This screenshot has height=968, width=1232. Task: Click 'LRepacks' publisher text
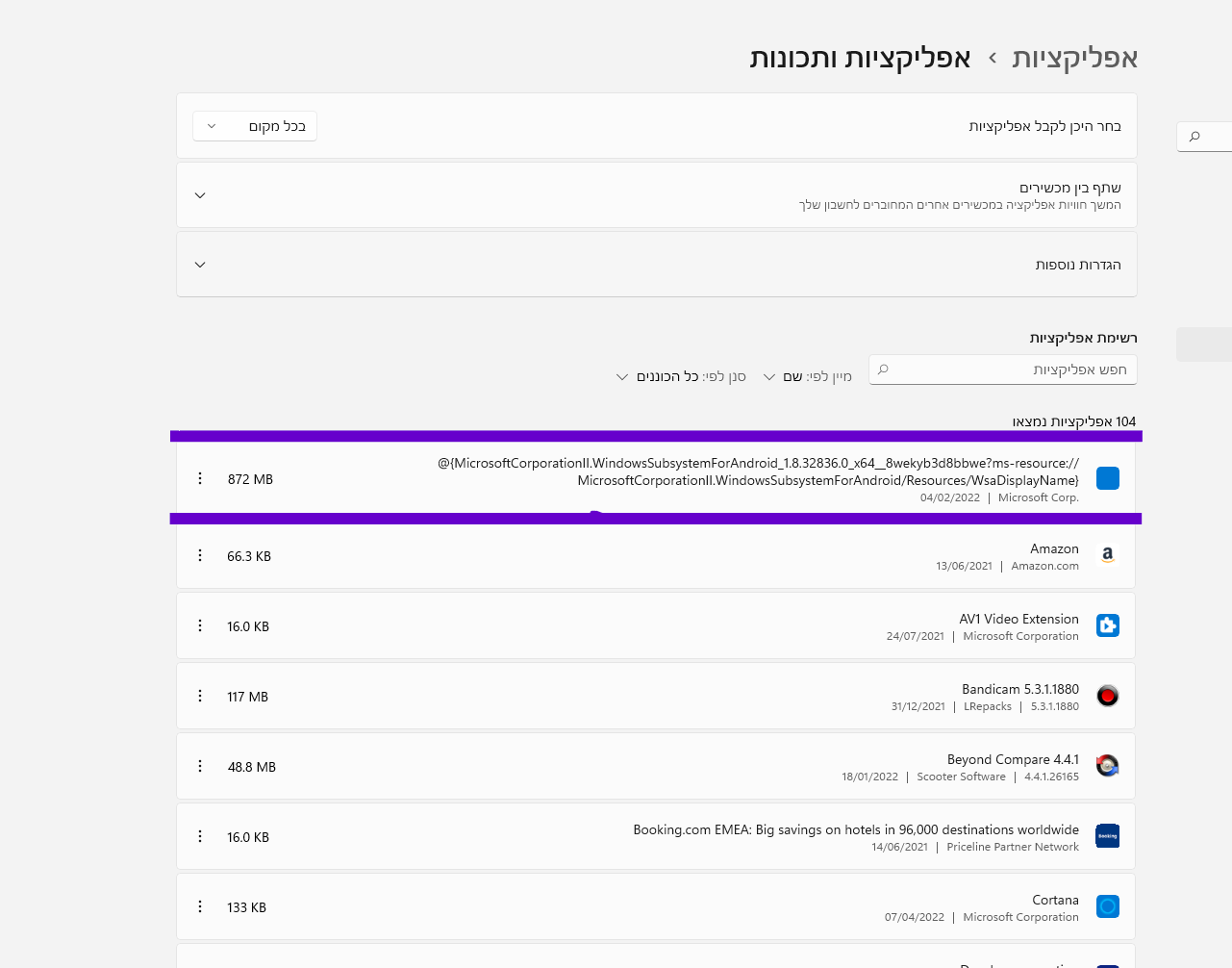pos(988,706)
